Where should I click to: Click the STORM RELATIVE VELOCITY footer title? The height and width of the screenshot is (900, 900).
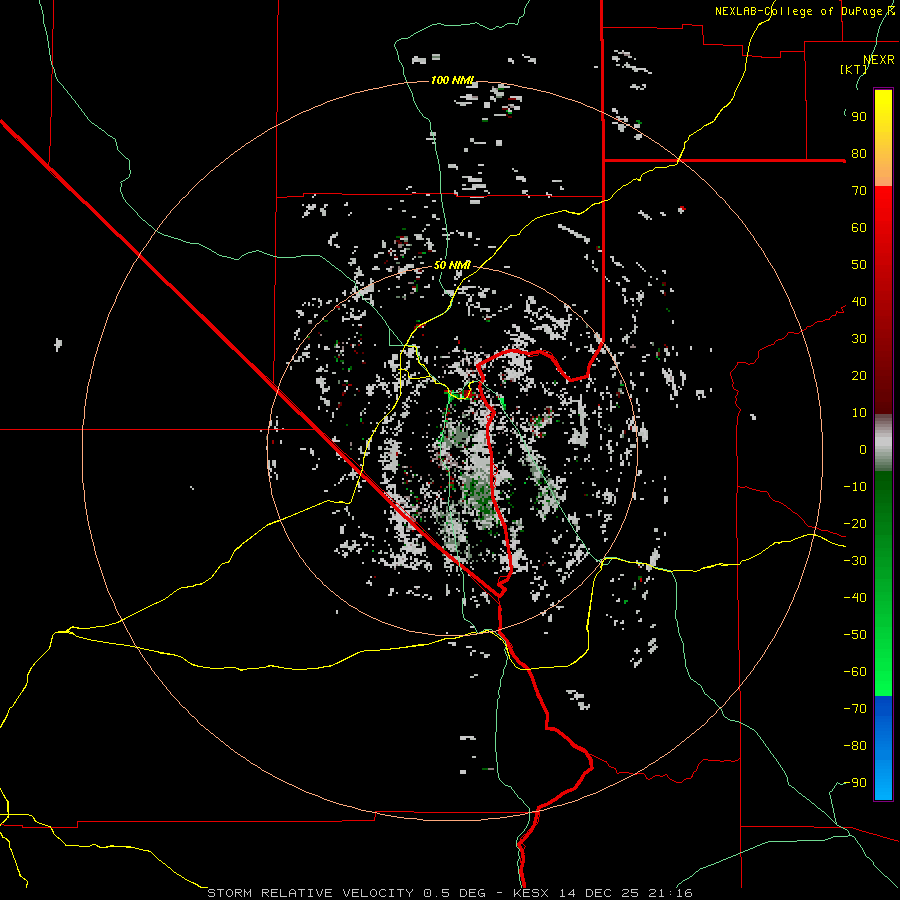pyautogui.click(x=310, y=893)
